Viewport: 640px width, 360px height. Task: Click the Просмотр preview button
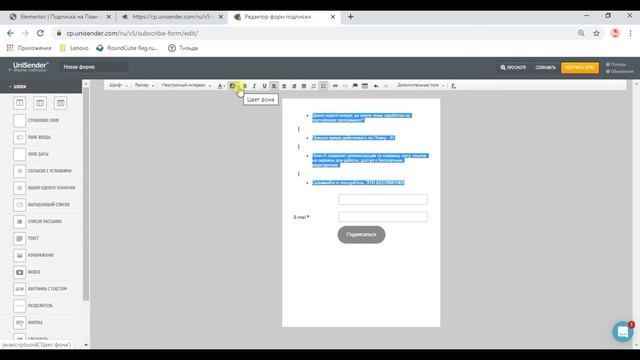click(513, 67)
